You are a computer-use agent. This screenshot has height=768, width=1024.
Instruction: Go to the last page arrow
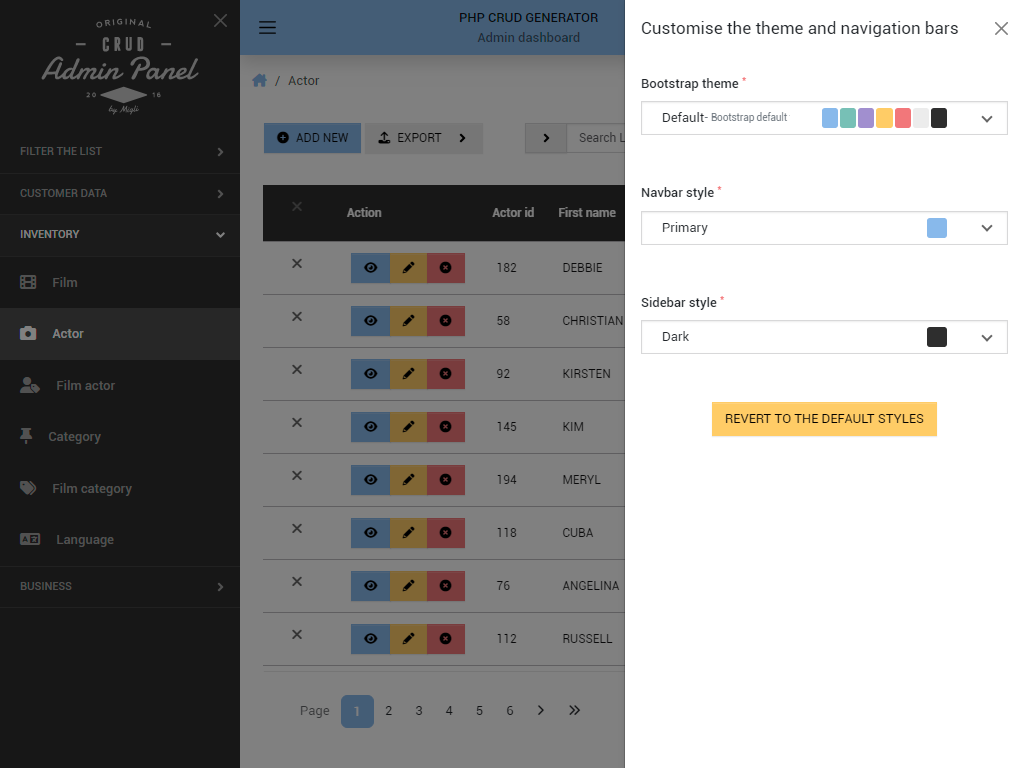tap(574, 710)
